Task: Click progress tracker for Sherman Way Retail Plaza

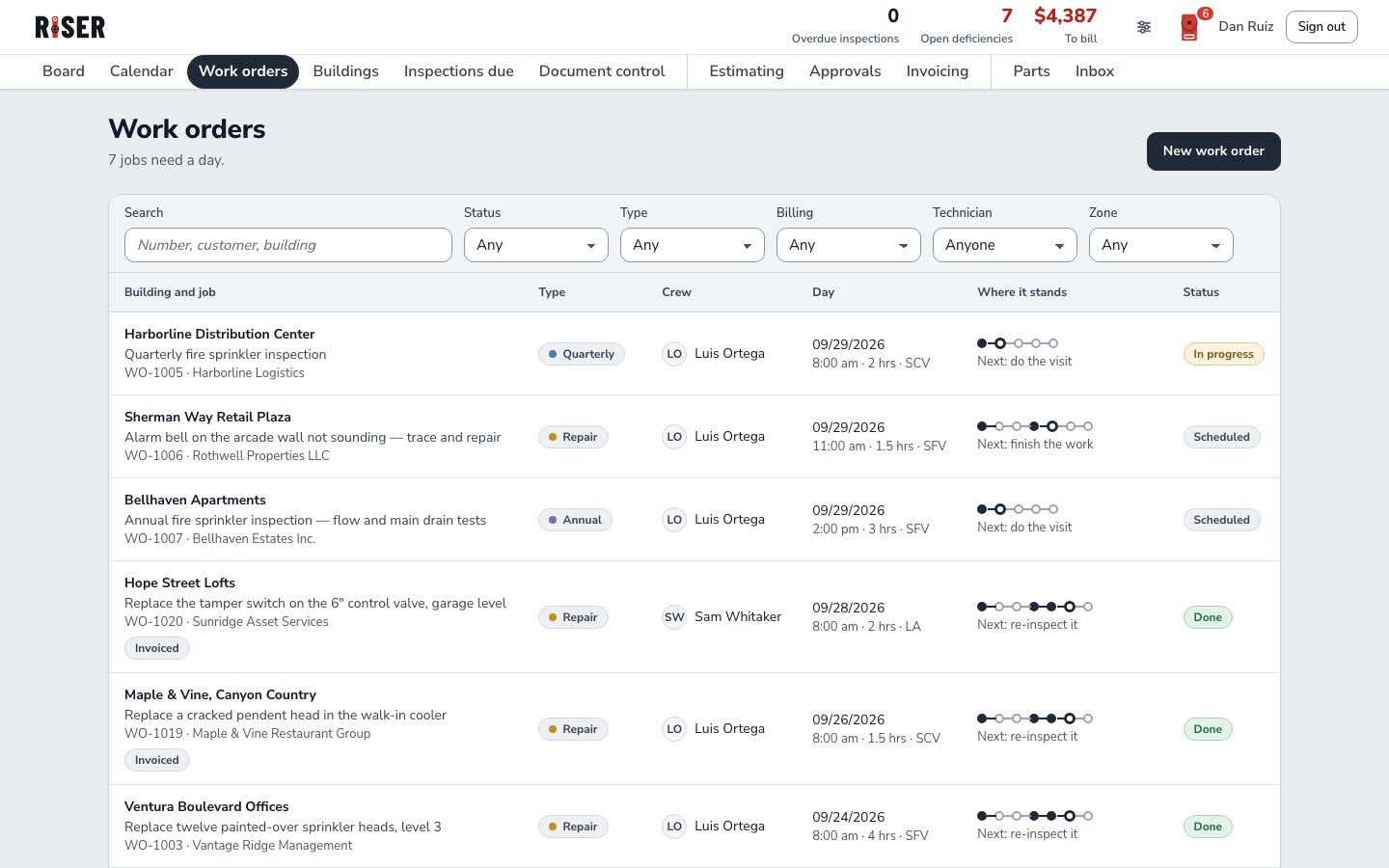Action: click(x=1035, y=426)
